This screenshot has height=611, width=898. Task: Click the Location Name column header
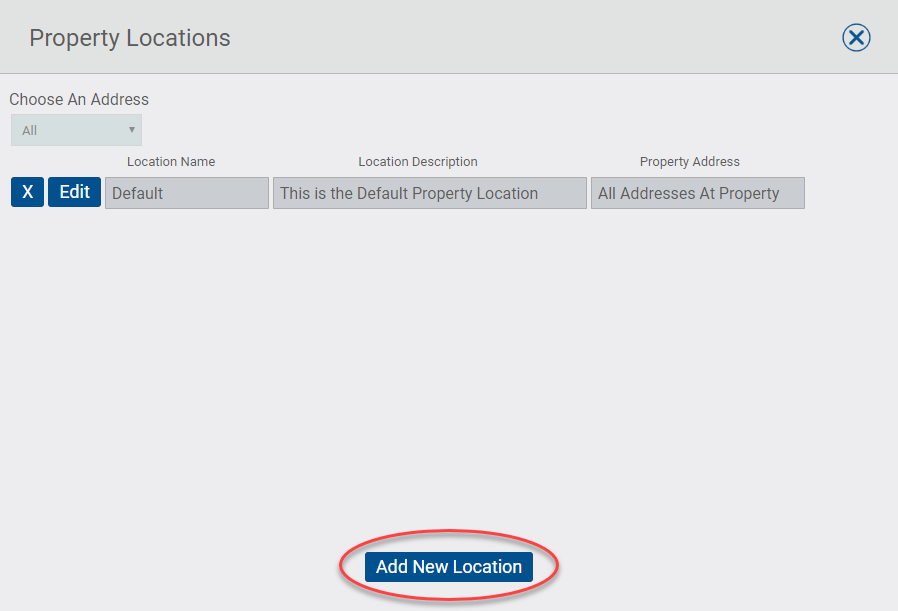(x=171, y=162)
